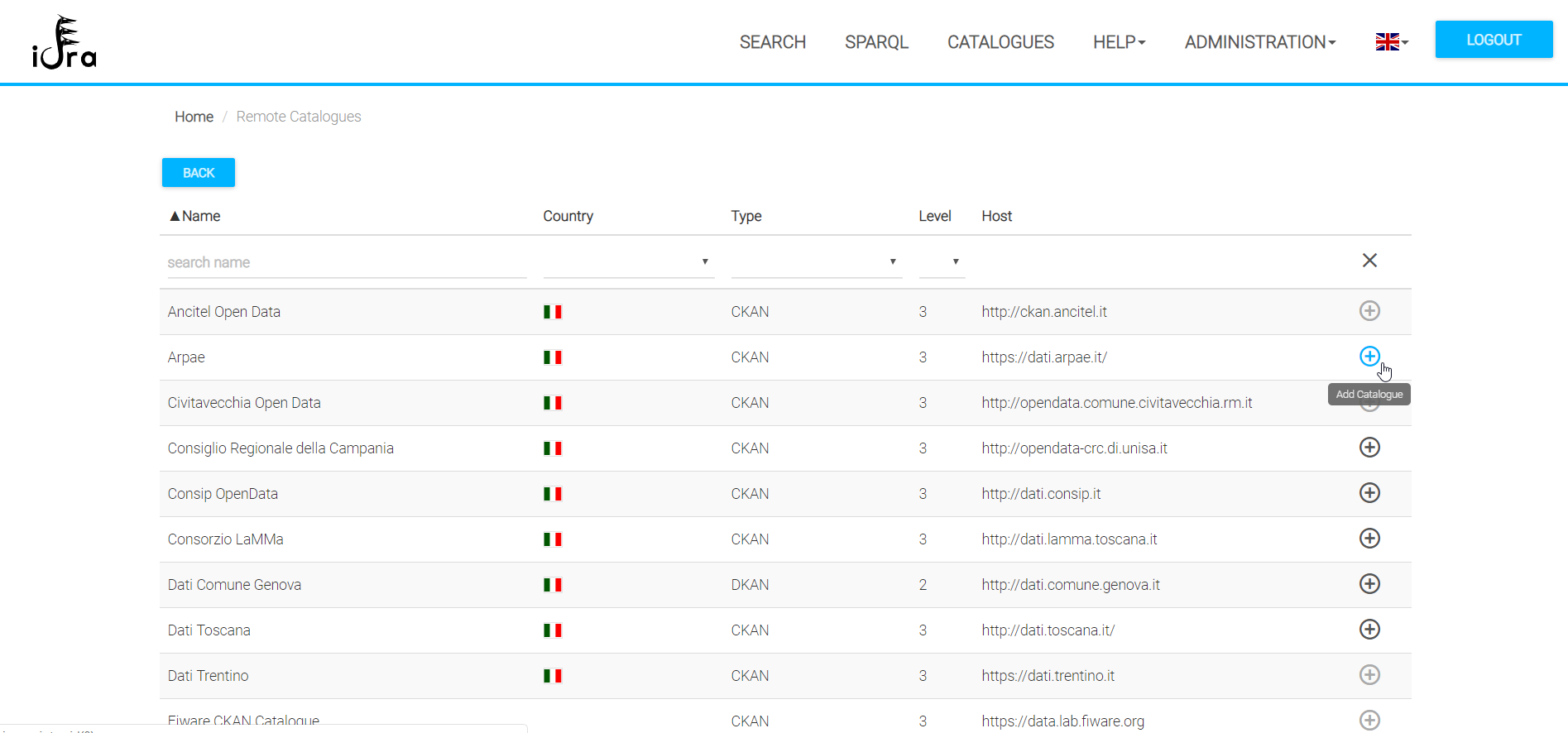This screenshot has height=733, width=1568.
Task: Click the host http://opendata.comune.civitavecchia.rm.it
Action: point(1117,403)
